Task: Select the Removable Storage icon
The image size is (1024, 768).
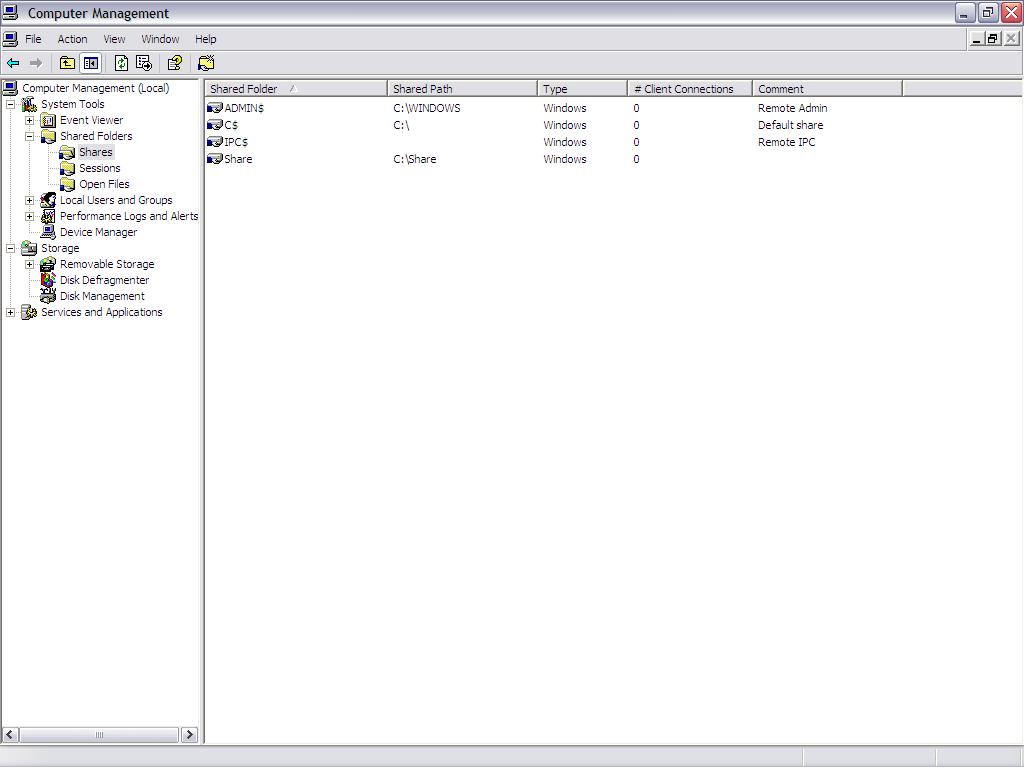Action: coord(48,264)
